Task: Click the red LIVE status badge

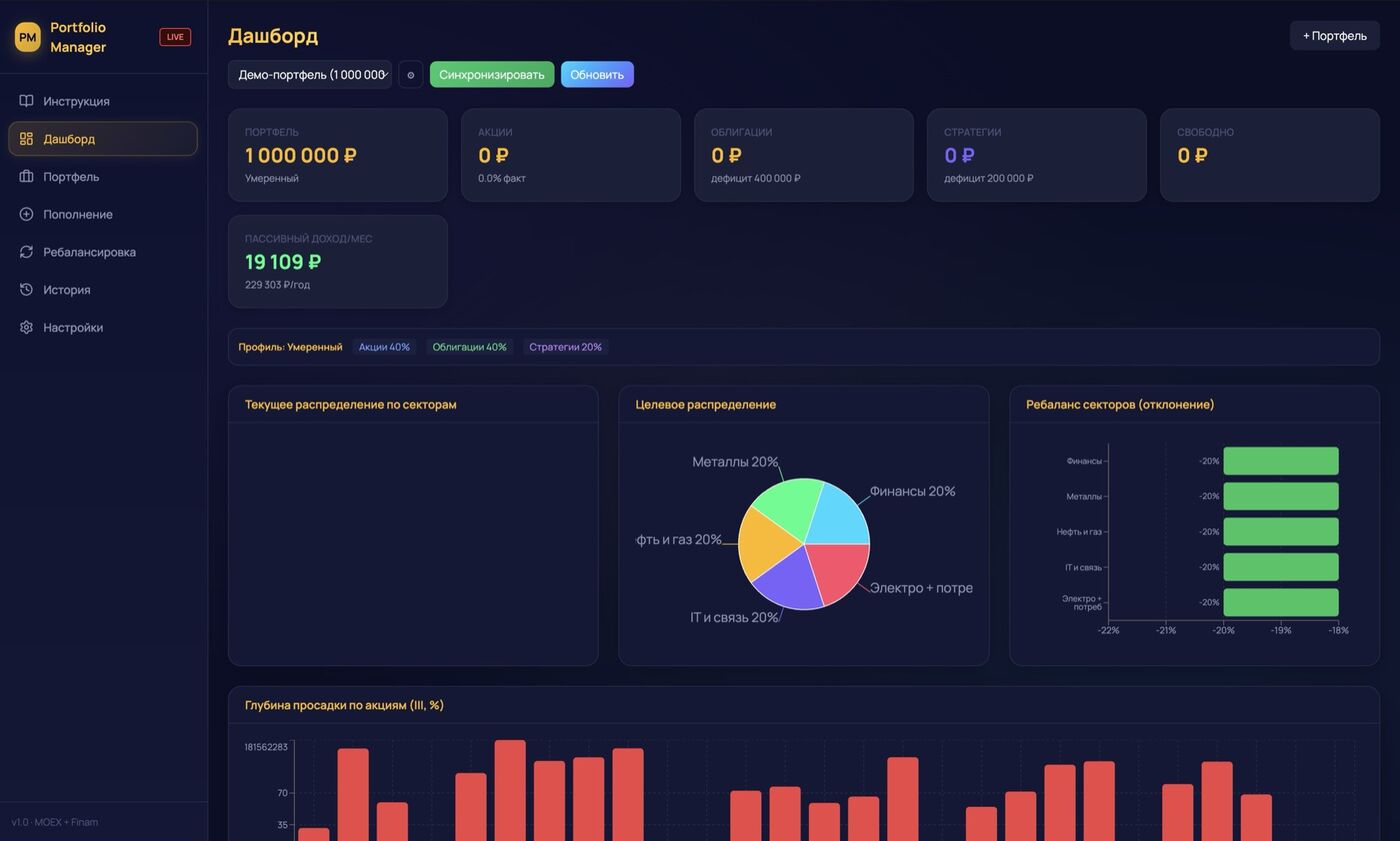Action: click(x=175, y=37)
